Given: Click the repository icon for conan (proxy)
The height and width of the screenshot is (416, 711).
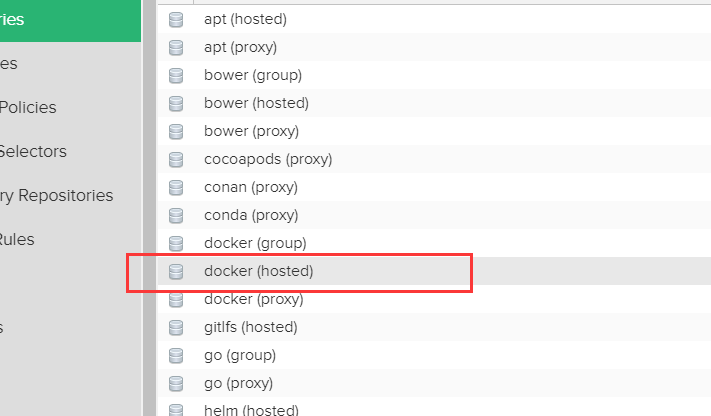Looking at the screenshot, I should [x=177, y=187].
